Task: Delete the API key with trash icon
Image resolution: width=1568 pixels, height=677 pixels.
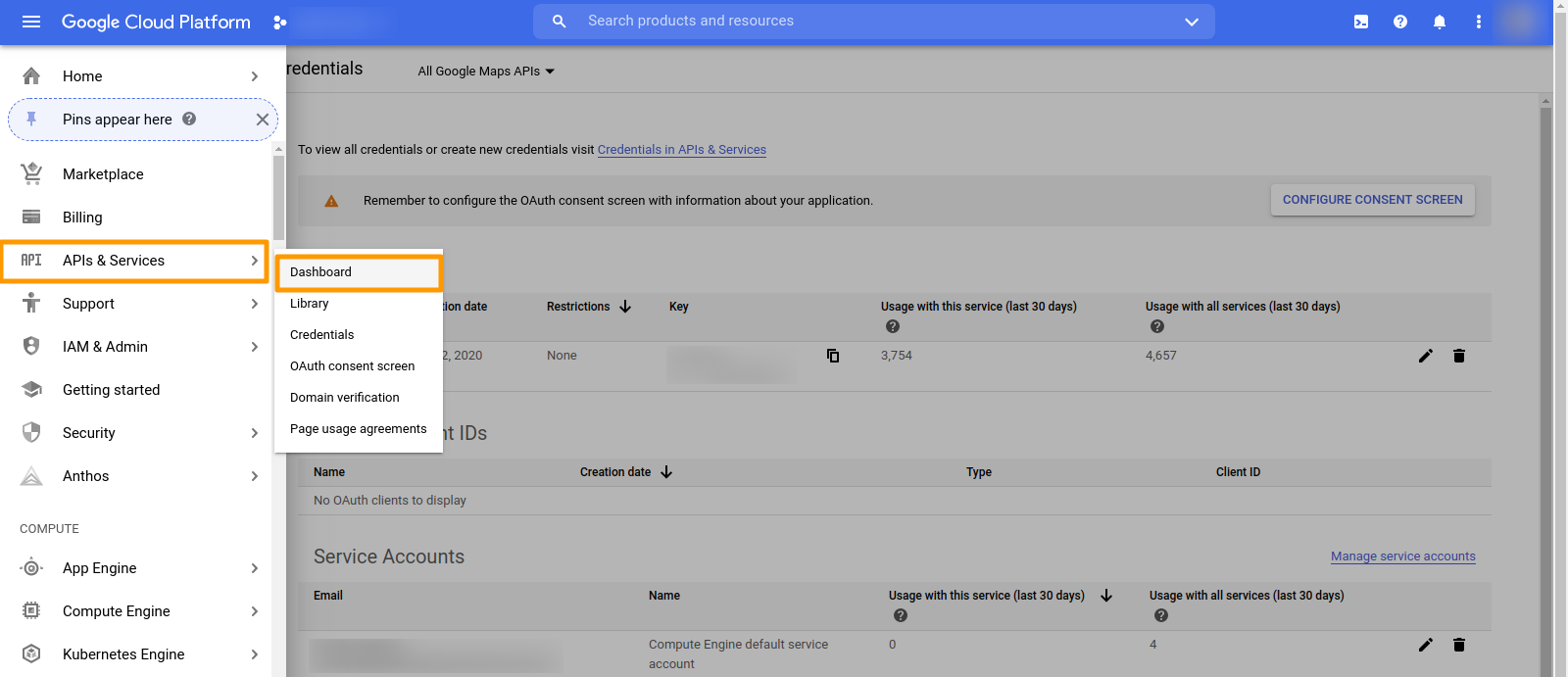Action: [x=1459, y=356]
